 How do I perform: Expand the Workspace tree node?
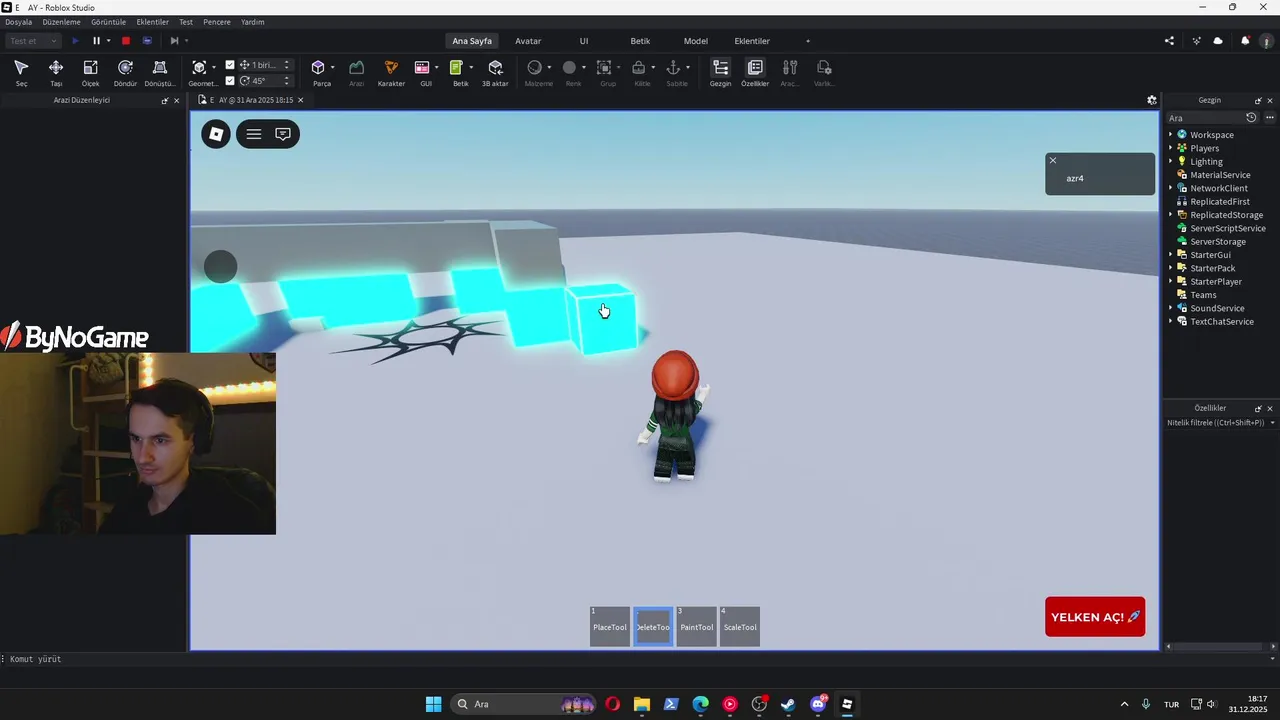coord(1170,135)
